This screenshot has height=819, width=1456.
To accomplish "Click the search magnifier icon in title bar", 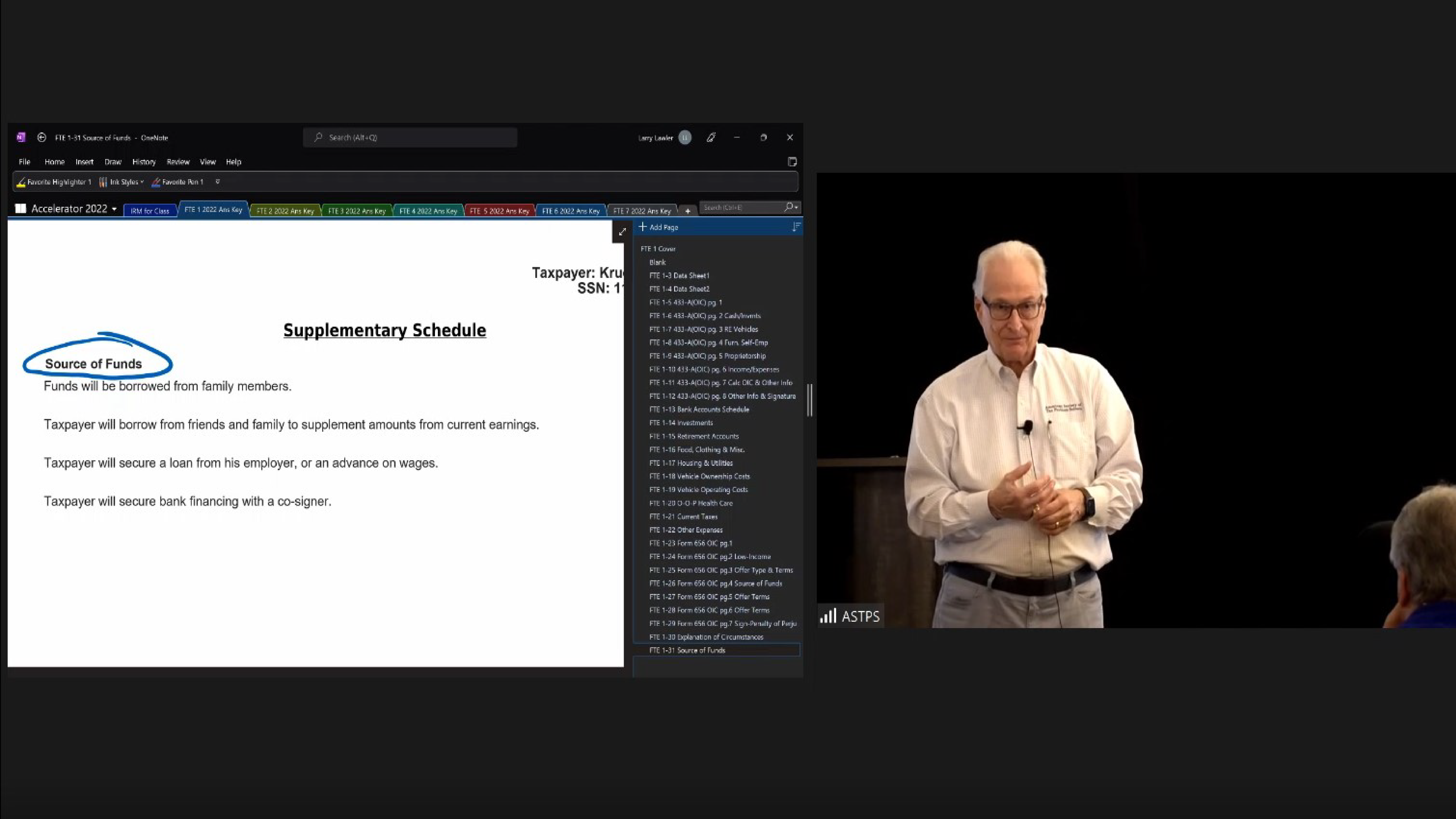I will point(318,137).
